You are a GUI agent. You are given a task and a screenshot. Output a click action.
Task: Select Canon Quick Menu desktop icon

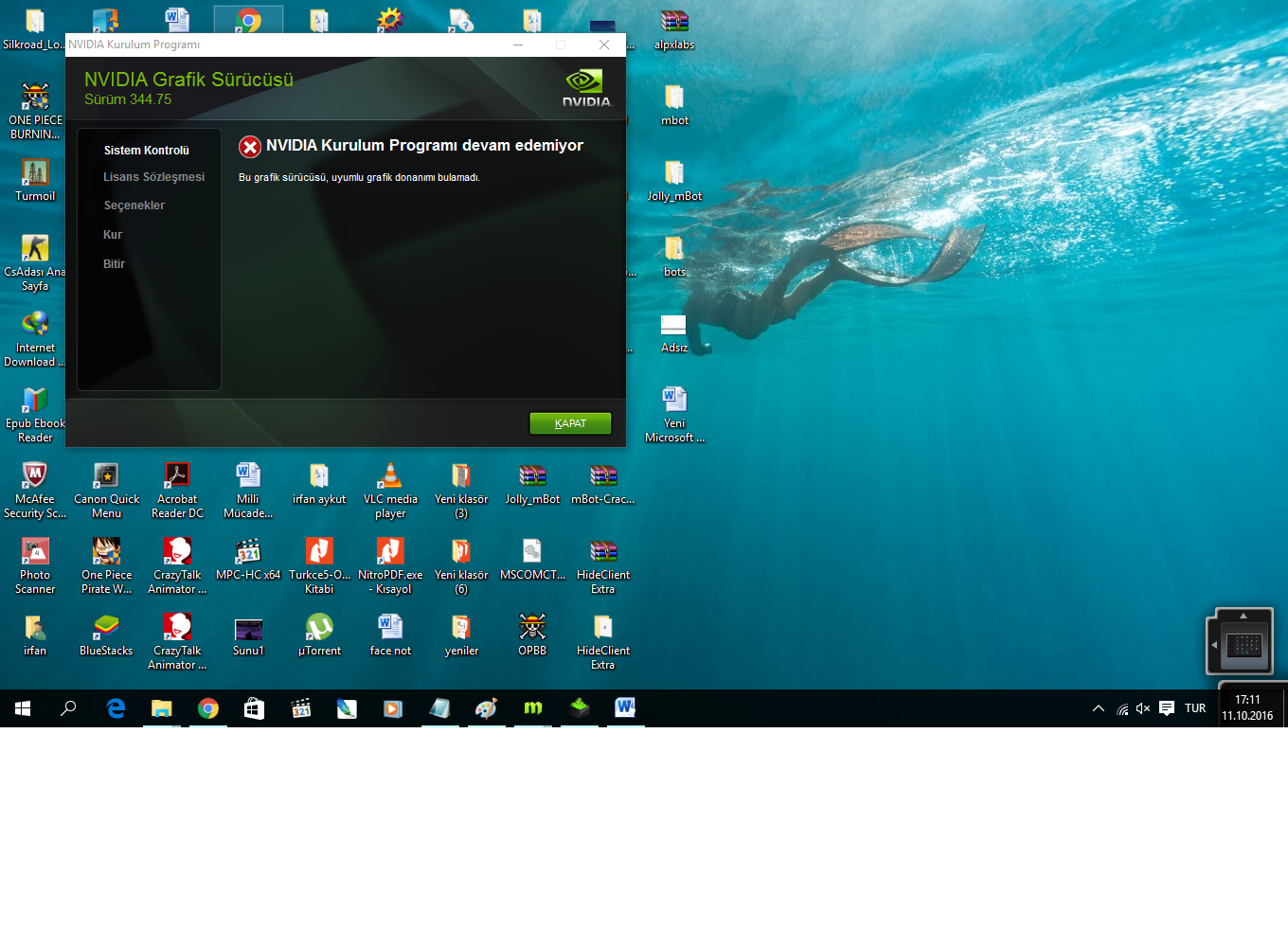tap(106, 490)
